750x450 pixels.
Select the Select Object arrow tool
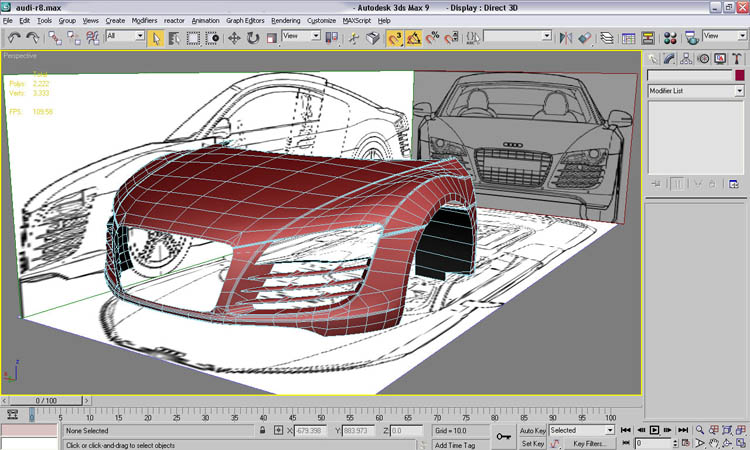[156, 38]
